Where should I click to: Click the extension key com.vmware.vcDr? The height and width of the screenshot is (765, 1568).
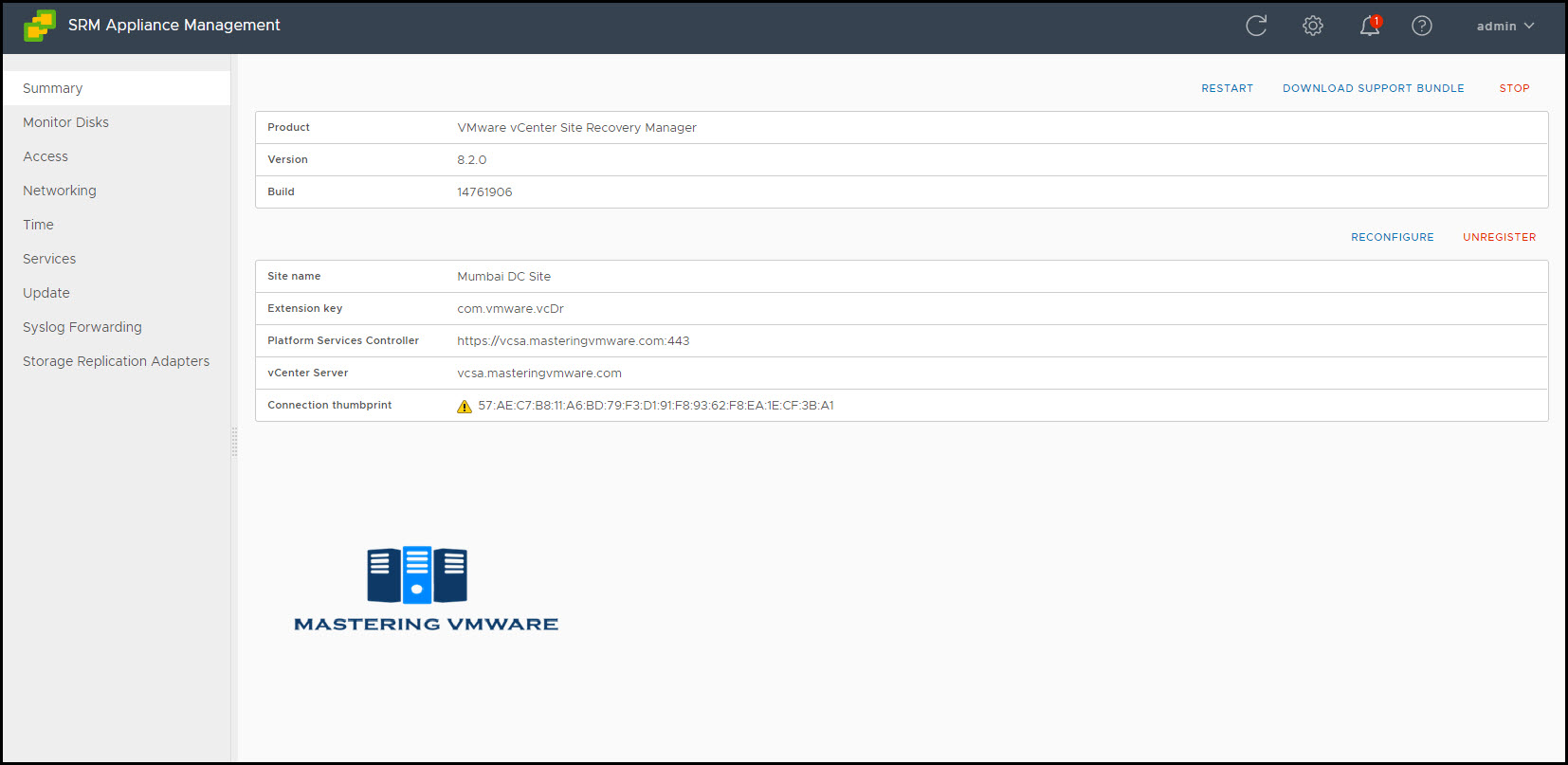[x=510, y=309]
